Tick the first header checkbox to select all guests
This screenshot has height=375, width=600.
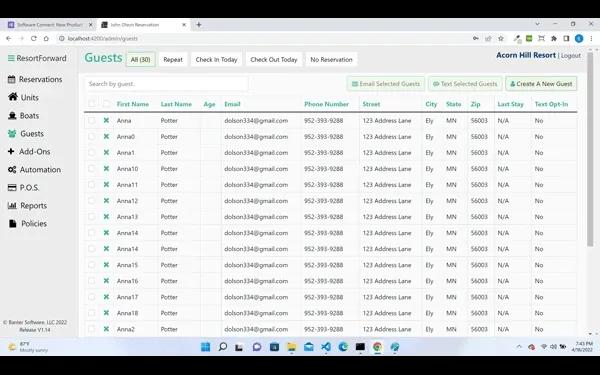91,103
